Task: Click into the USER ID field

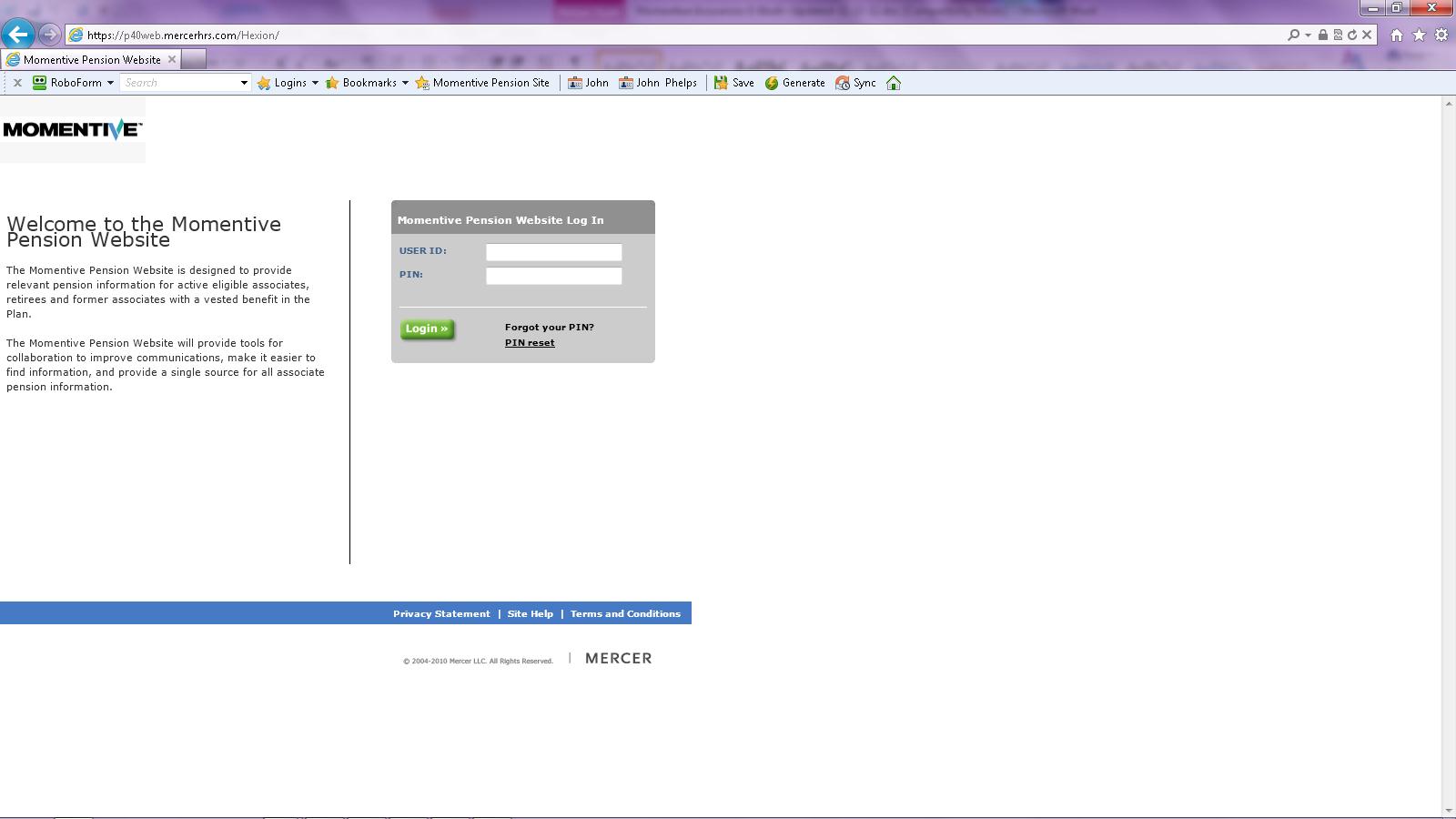Action: tap(554, 252)
